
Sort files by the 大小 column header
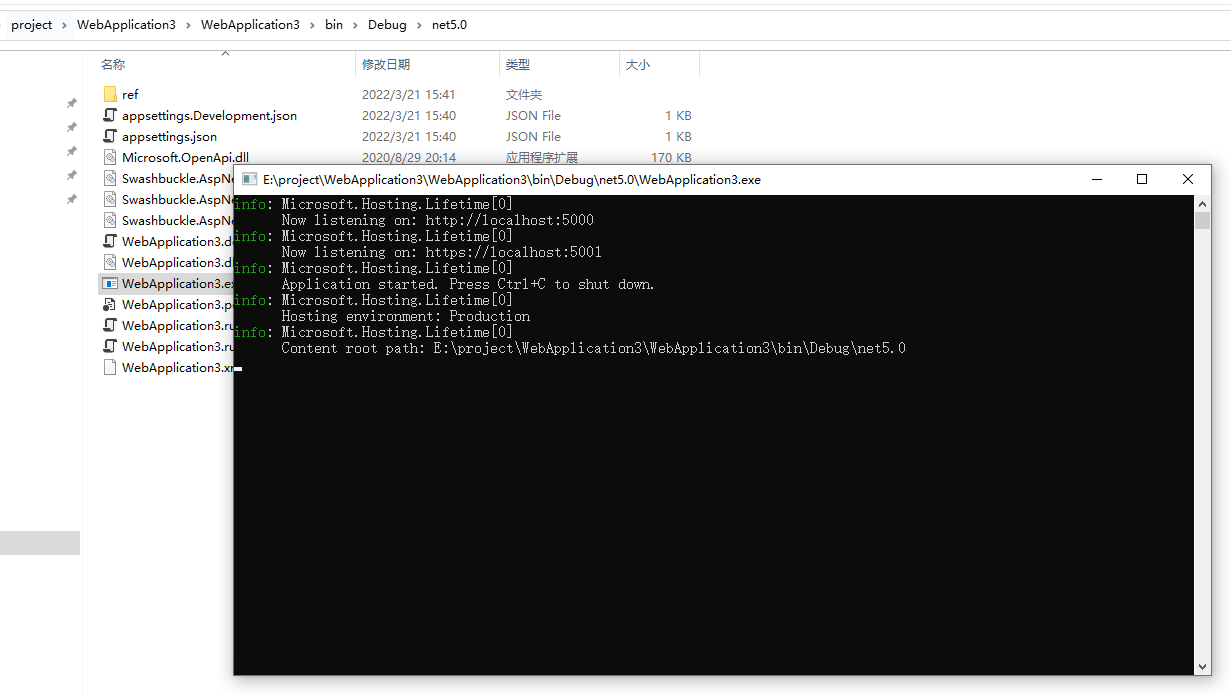[x=638, y=64]
